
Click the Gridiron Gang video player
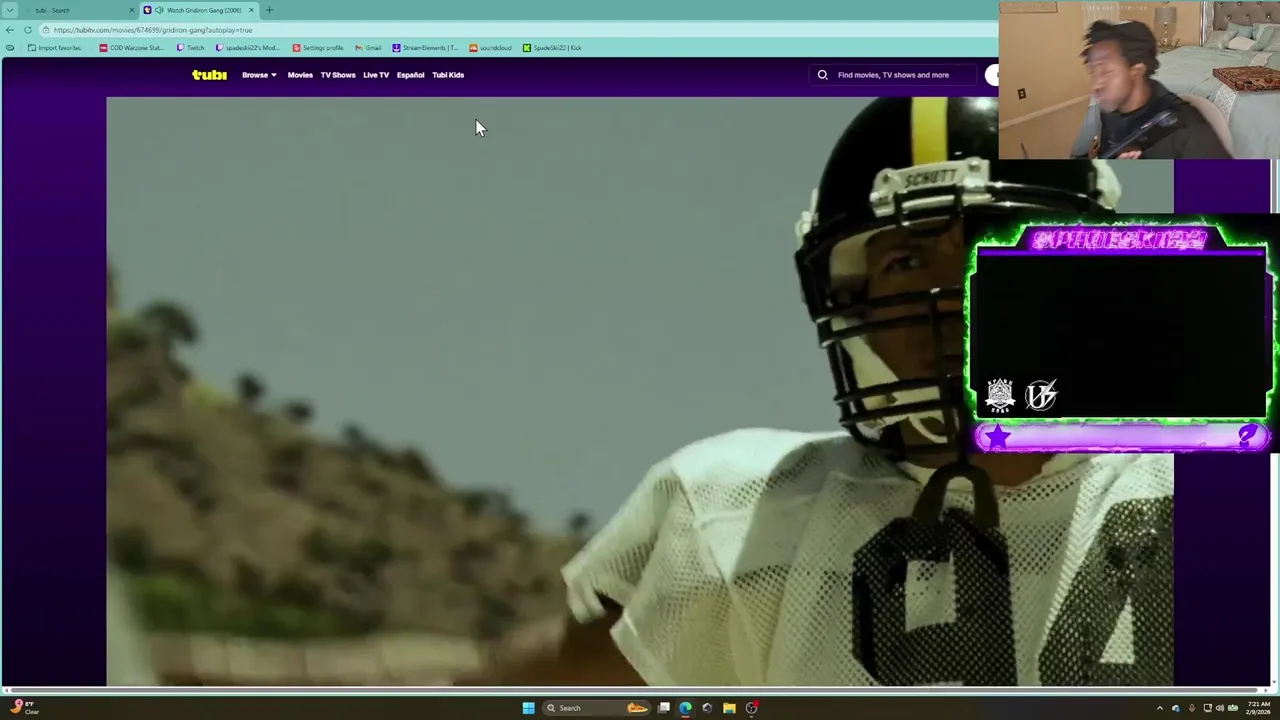coord(640,391)
